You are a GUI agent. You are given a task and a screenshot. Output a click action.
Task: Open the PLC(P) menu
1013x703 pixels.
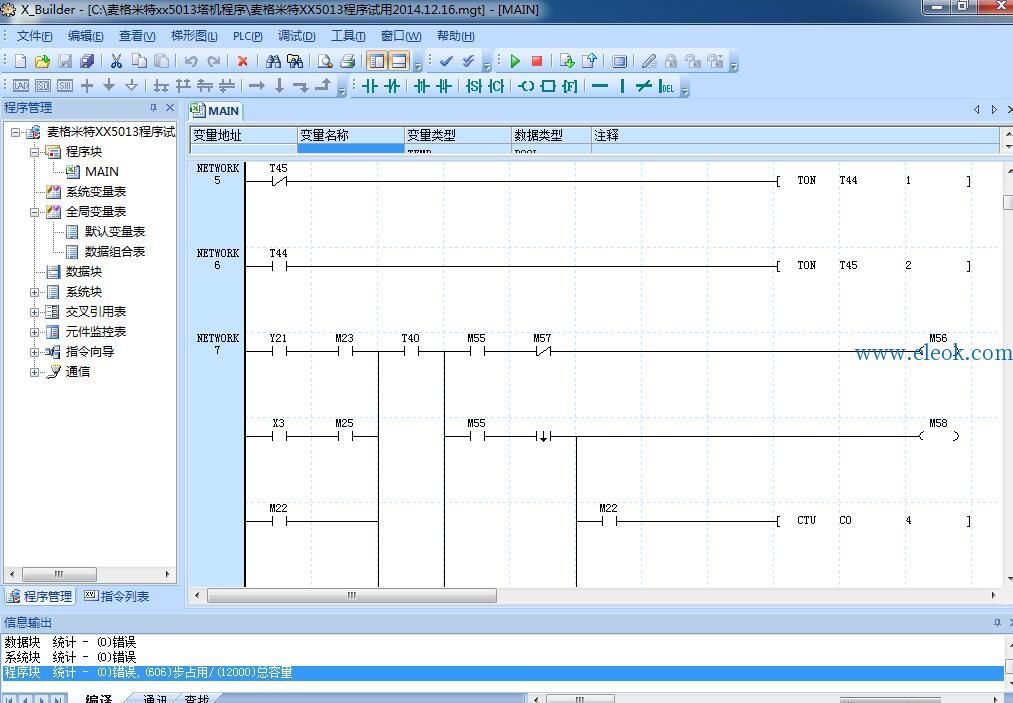click(247, 36)
